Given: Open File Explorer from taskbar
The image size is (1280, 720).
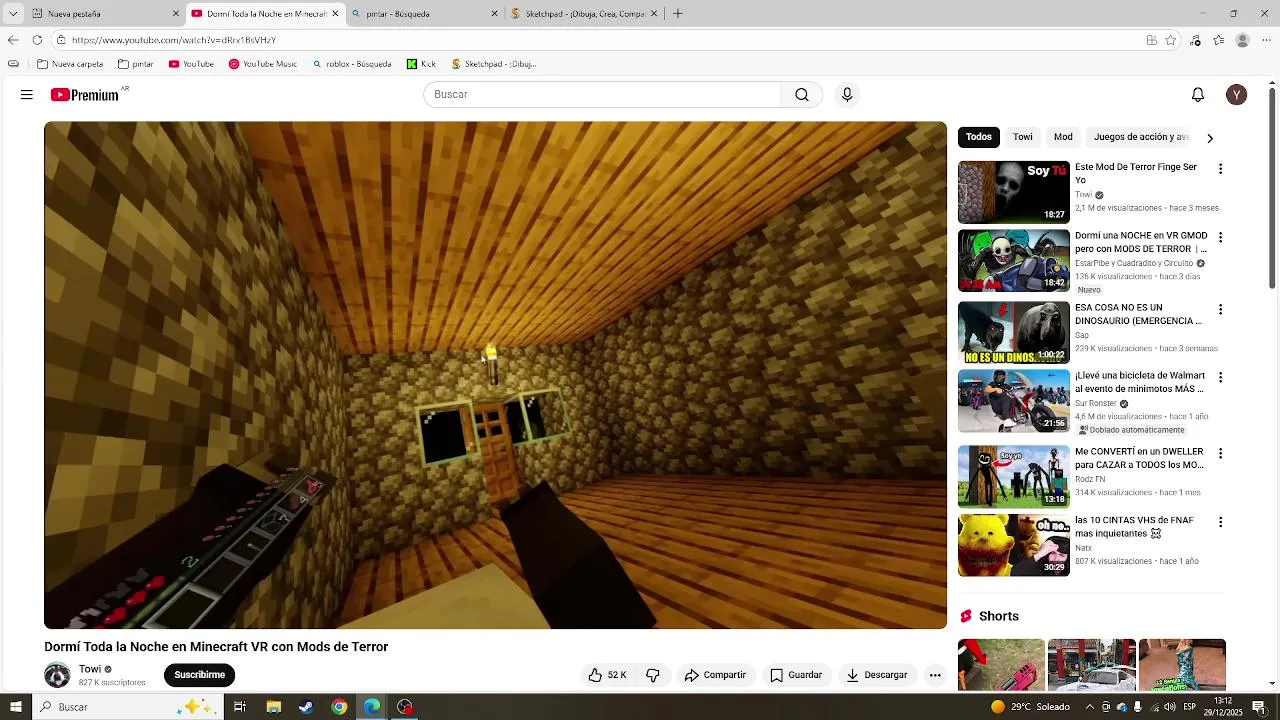Looking at the screenshot, I should [x=274, y=707].
